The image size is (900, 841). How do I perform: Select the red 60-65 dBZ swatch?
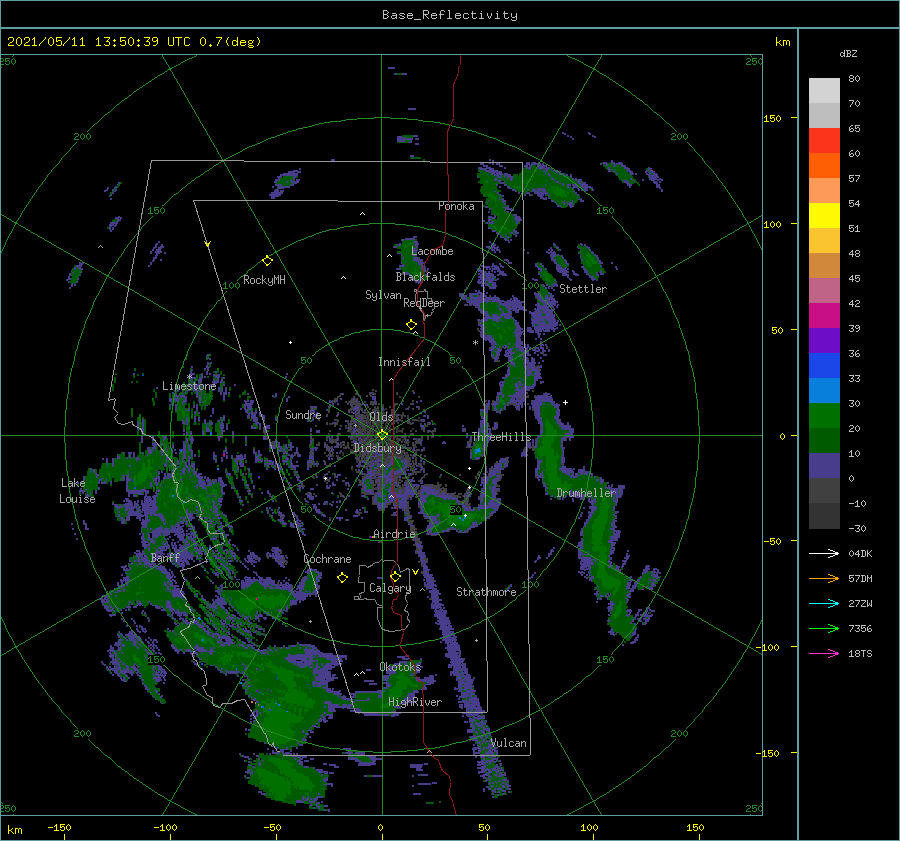pos(824,141)
